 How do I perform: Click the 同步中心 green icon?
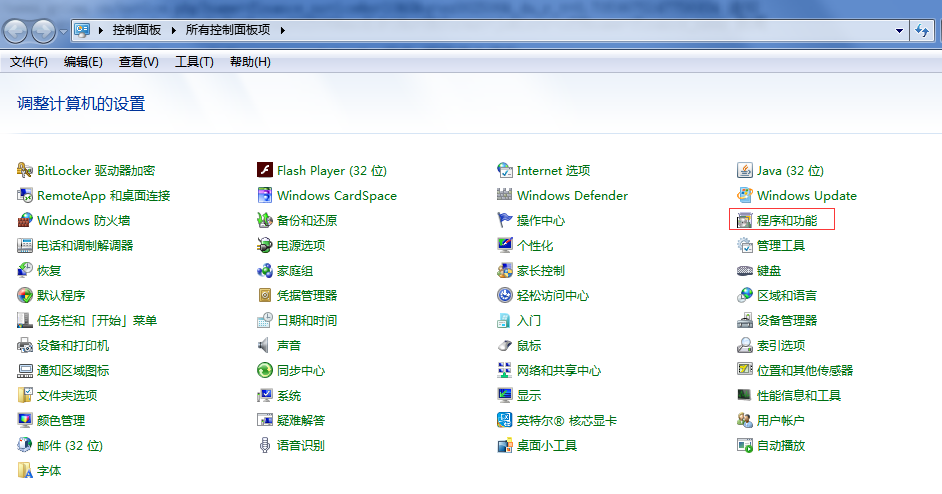click(x=265, y=370)
